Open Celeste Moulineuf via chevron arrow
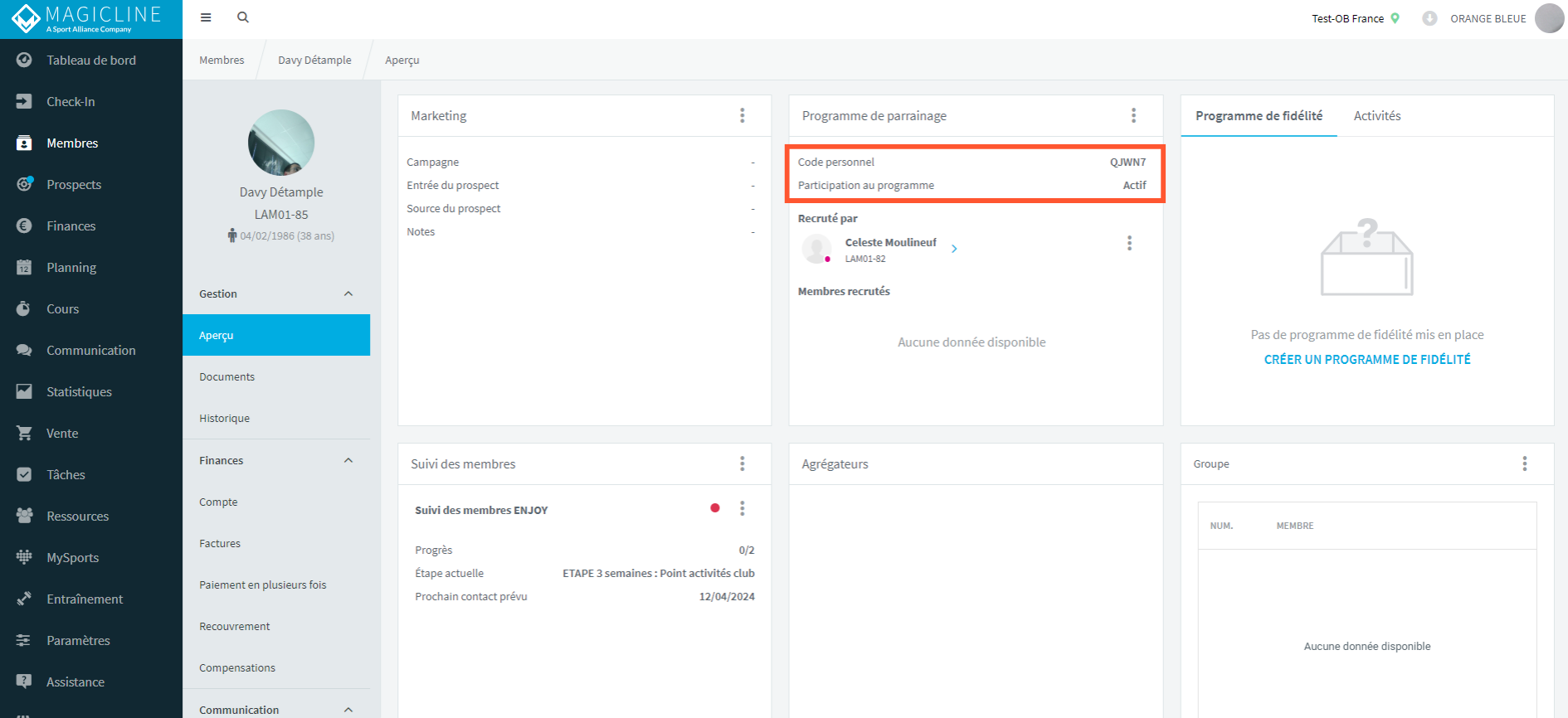Image resolution: width=1568 pixels, height=718 pixels. pos(954,249)
